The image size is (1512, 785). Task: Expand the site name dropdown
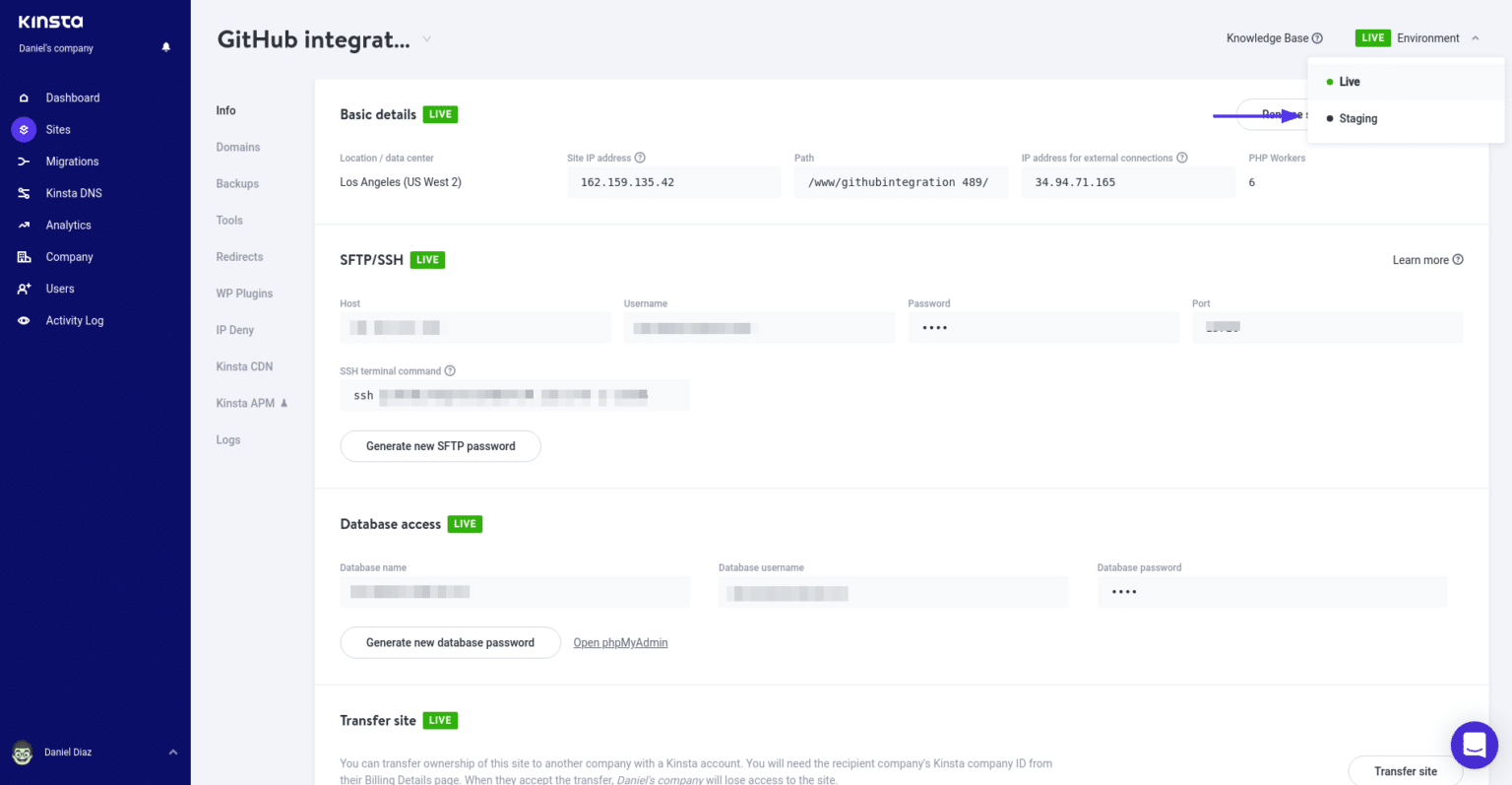(425, 39)
